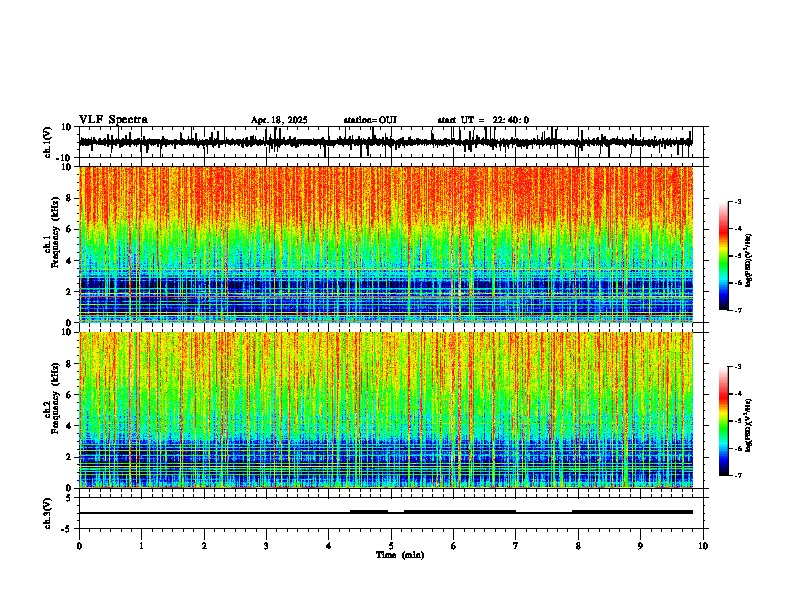This screenshot has height=612, width=792.
Task: Click the ch.1 voltage waveform trace panel
Action: point(391,142)
